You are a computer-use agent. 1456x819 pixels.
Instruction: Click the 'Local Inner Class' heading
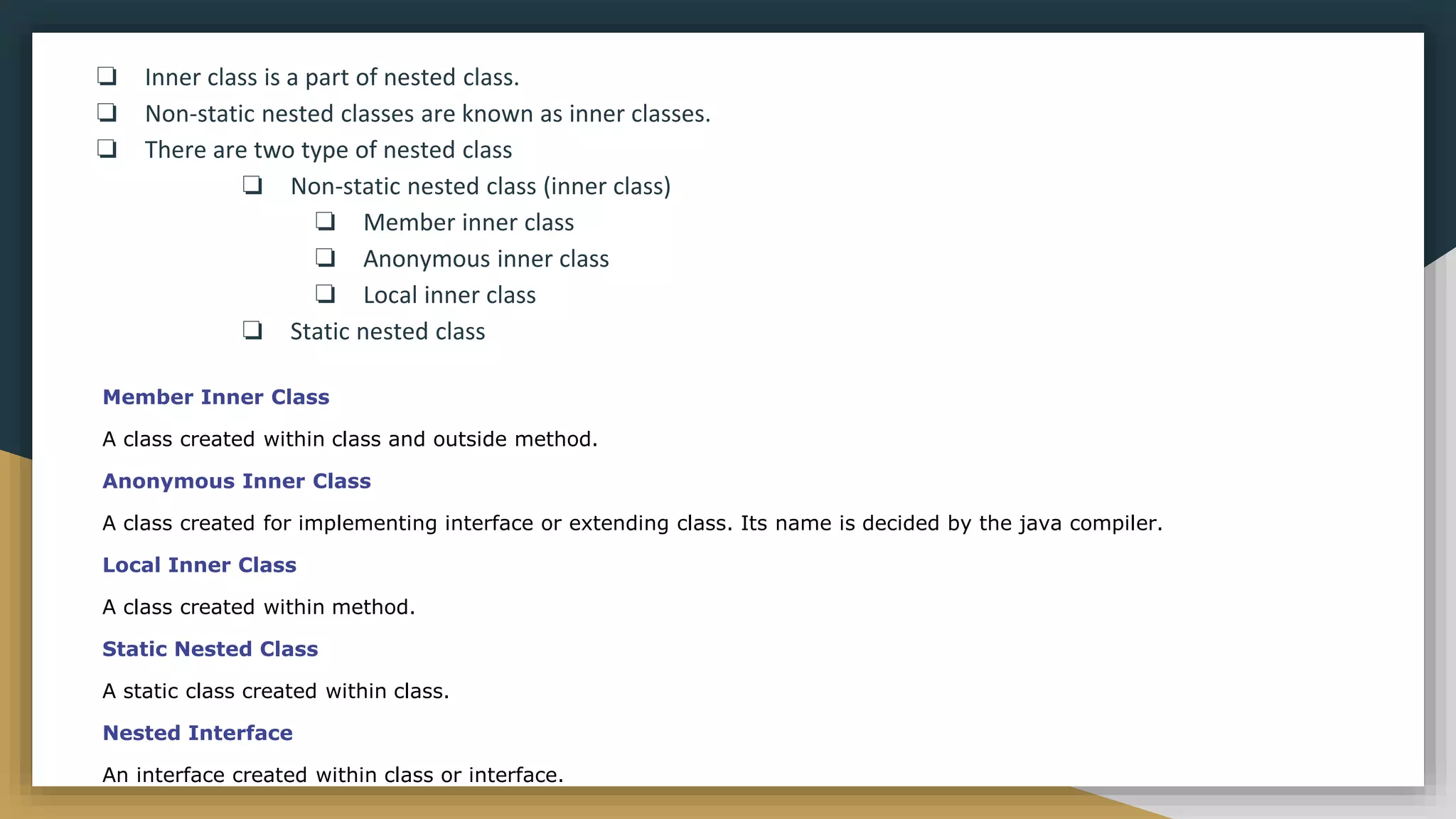pos(199,565)
